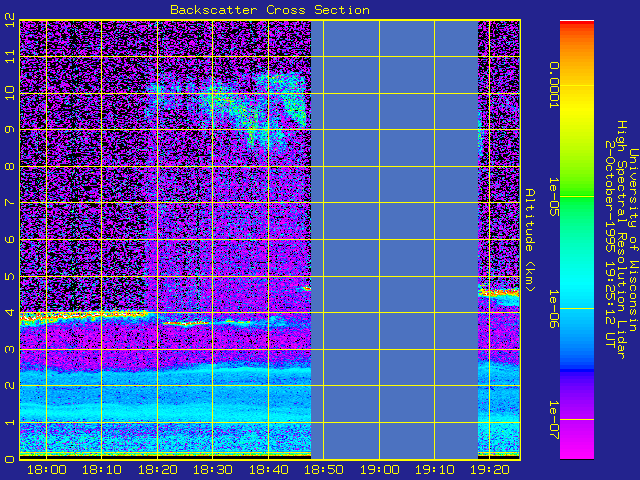Click the 1e-06 colorbar scale label
Screen dimensions: 640x480
[x=553, y=309]
